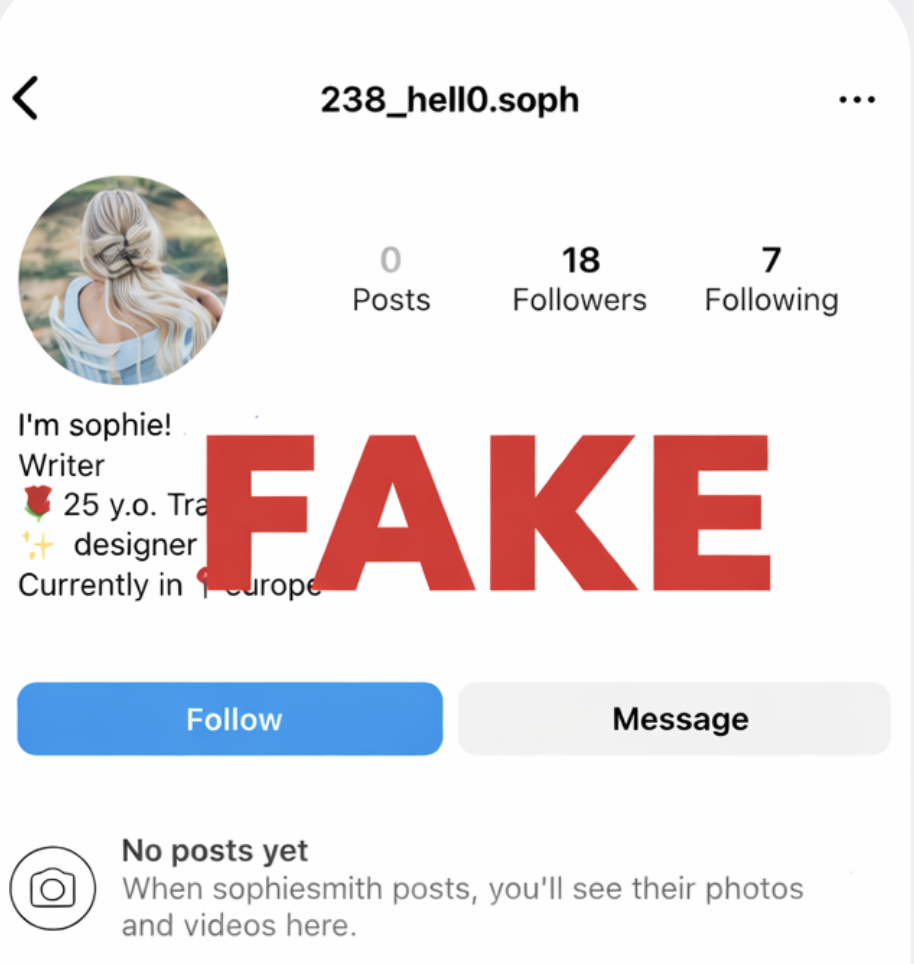Viewport: 914px width, 964px height.
Task: Click the Currently in europe bio line
Action: 170,585
